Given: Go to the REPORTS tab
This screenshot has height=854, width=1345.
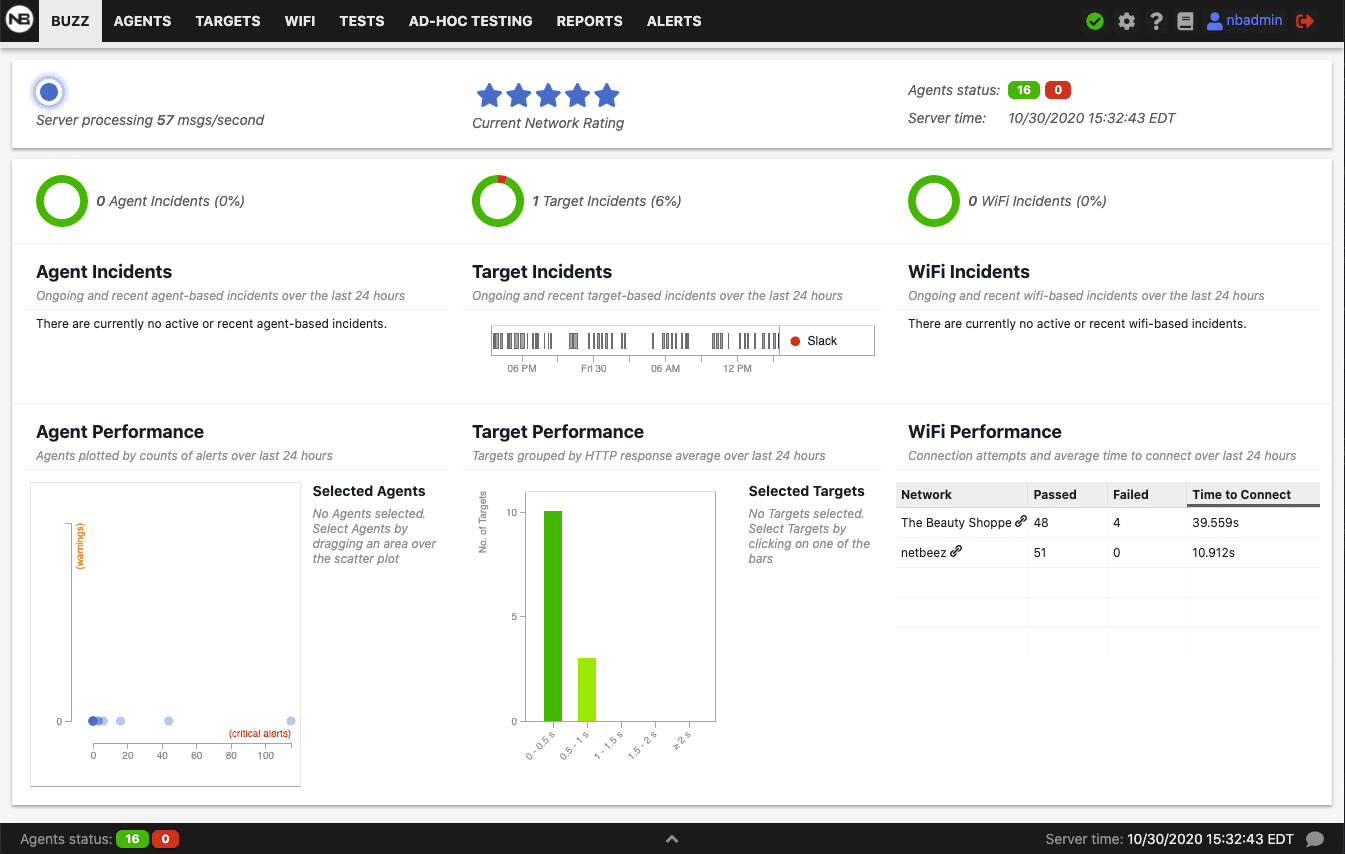Looking at the screenshot, I should pos(589,20).
